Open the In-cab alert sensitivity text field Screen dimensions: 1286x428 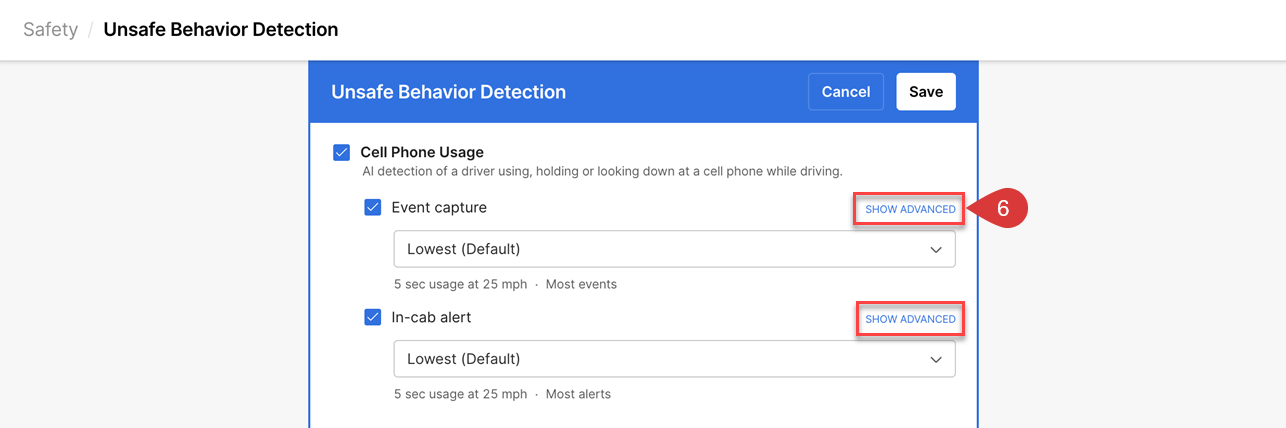pos(660,359)
